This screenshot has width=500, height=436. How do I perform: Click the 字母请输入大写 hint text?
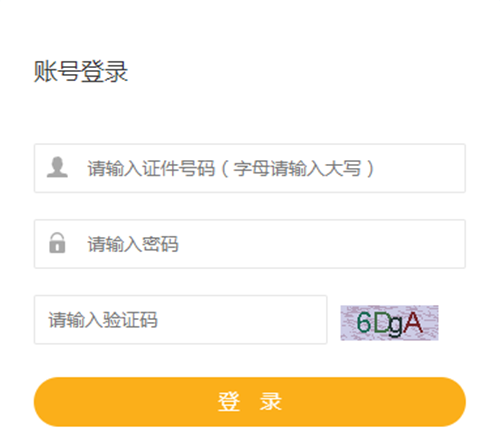[297, 169]
